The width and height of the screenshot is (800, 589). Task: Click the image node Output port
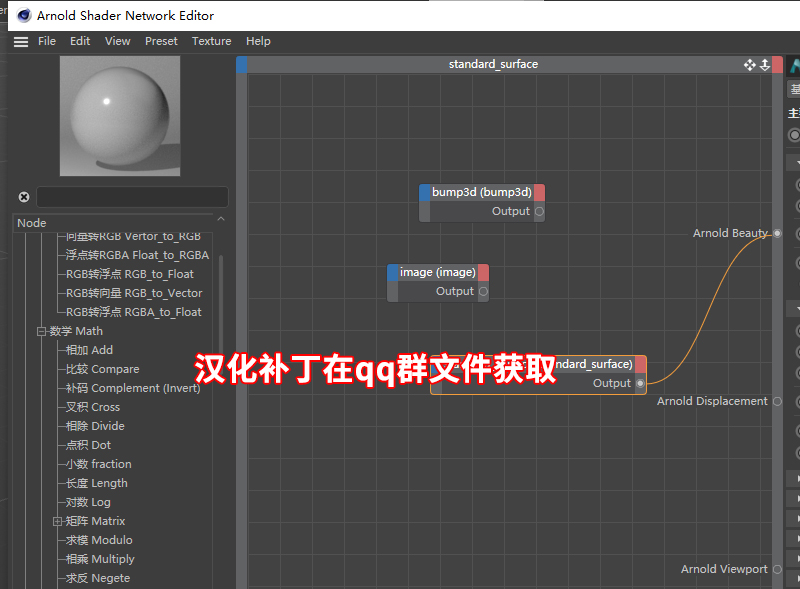pyautogui.click(x=484, y=291)
